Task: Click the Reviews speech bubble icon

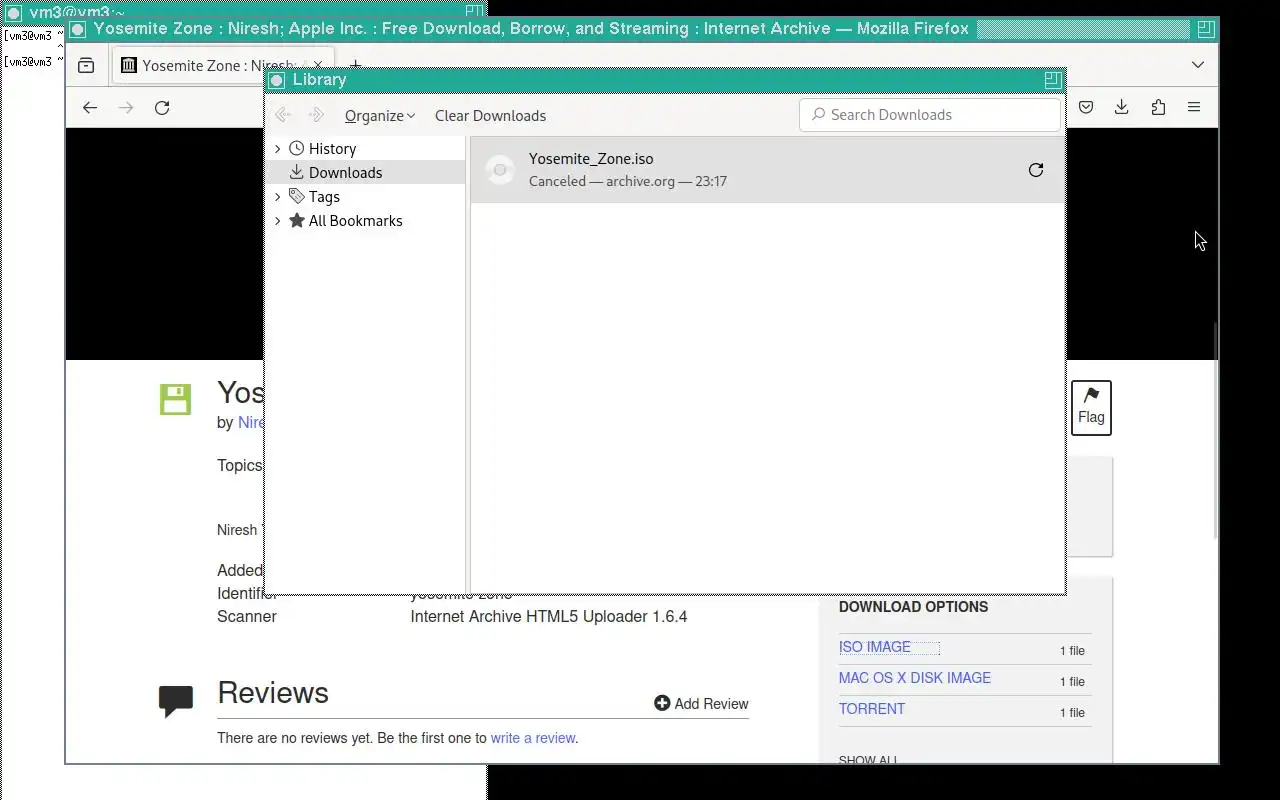Action: (x=176, y=701)
